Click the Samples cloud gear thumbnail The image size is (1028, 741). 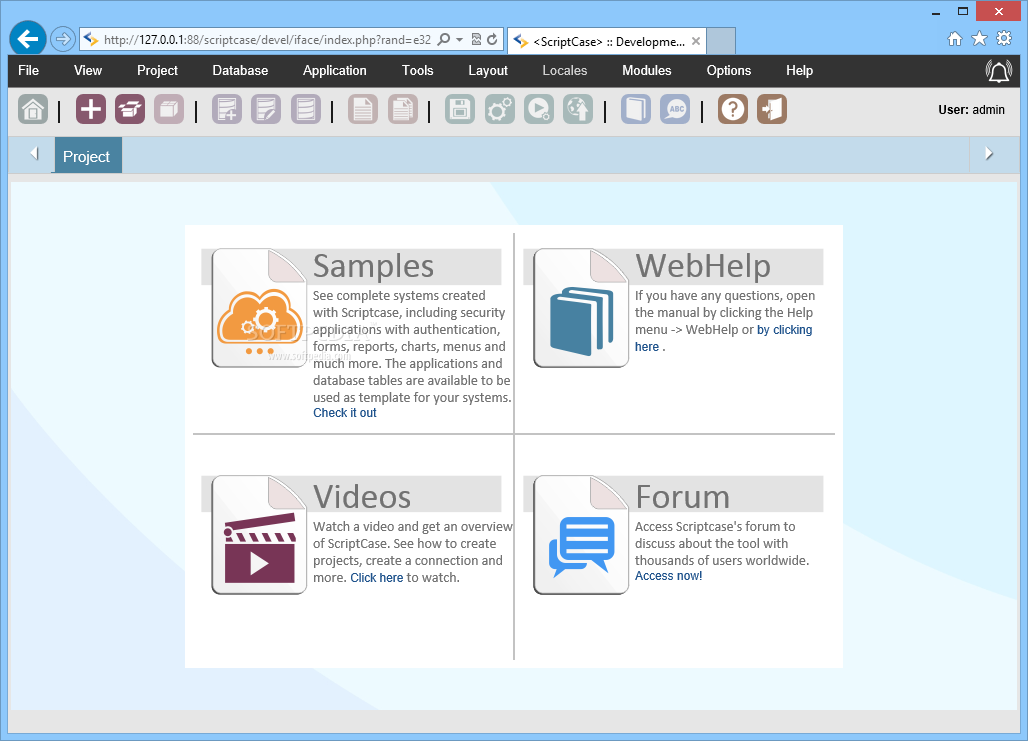(x=260, y=308)
